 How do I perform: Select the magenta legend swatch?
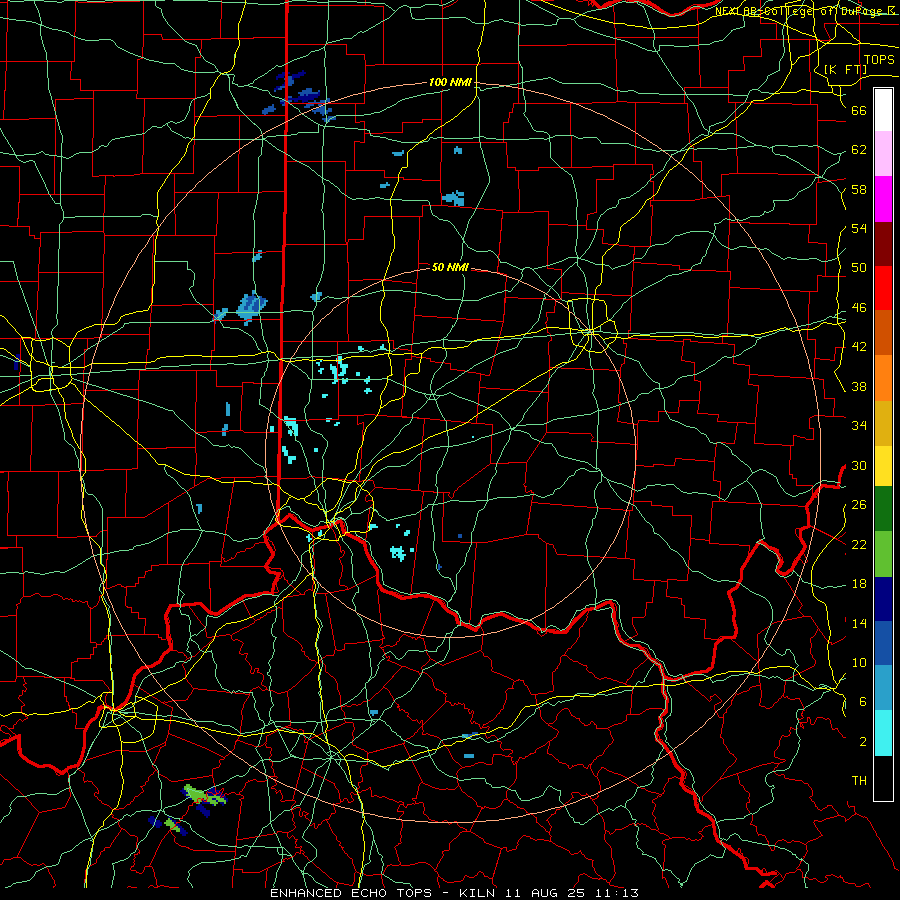(883, 199)
